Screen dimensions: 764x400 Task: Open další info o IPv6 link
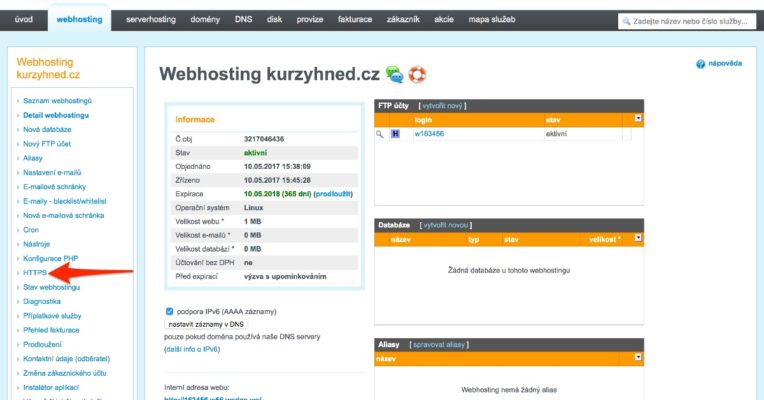[x=192, y=349]
